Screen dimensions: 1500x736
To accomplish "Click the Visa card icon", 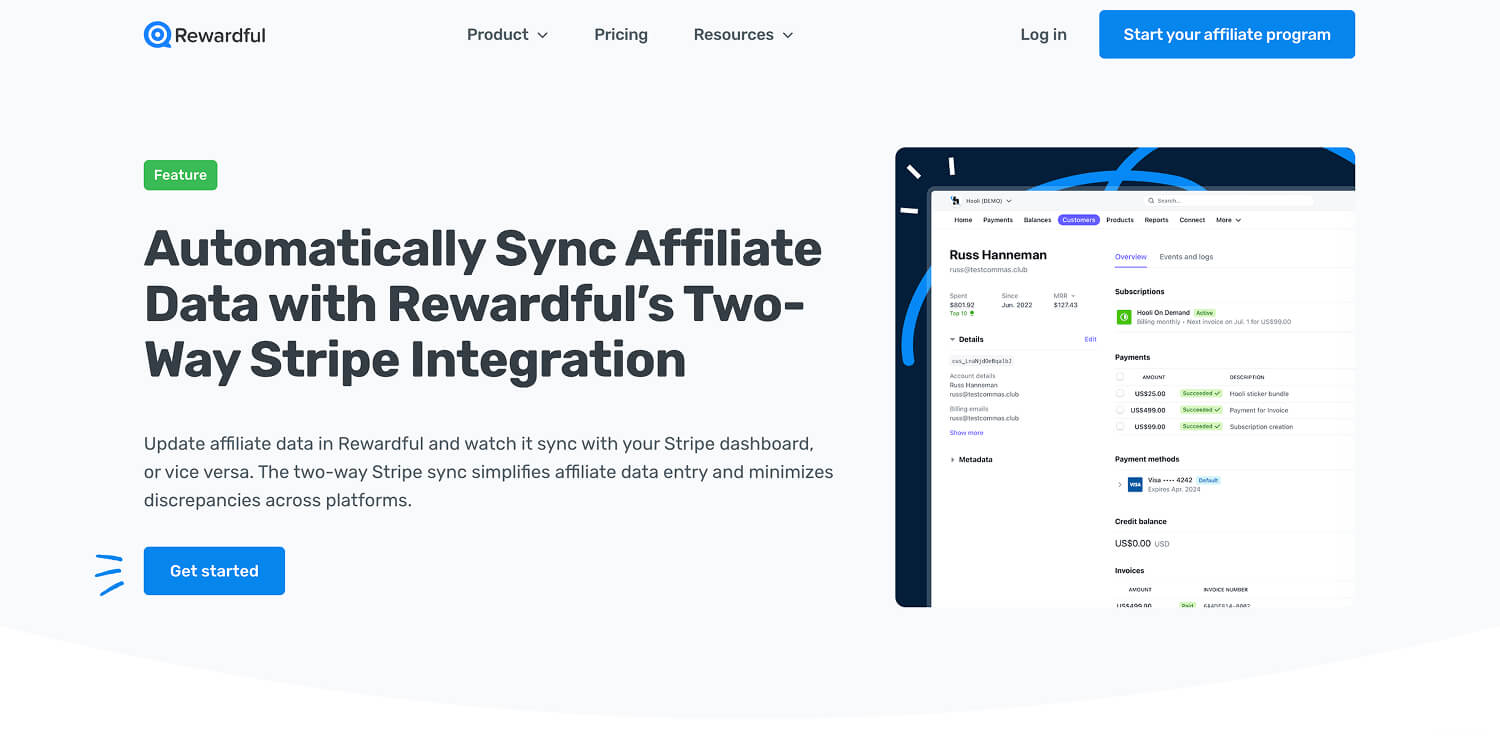I will tap(1135, 485).
